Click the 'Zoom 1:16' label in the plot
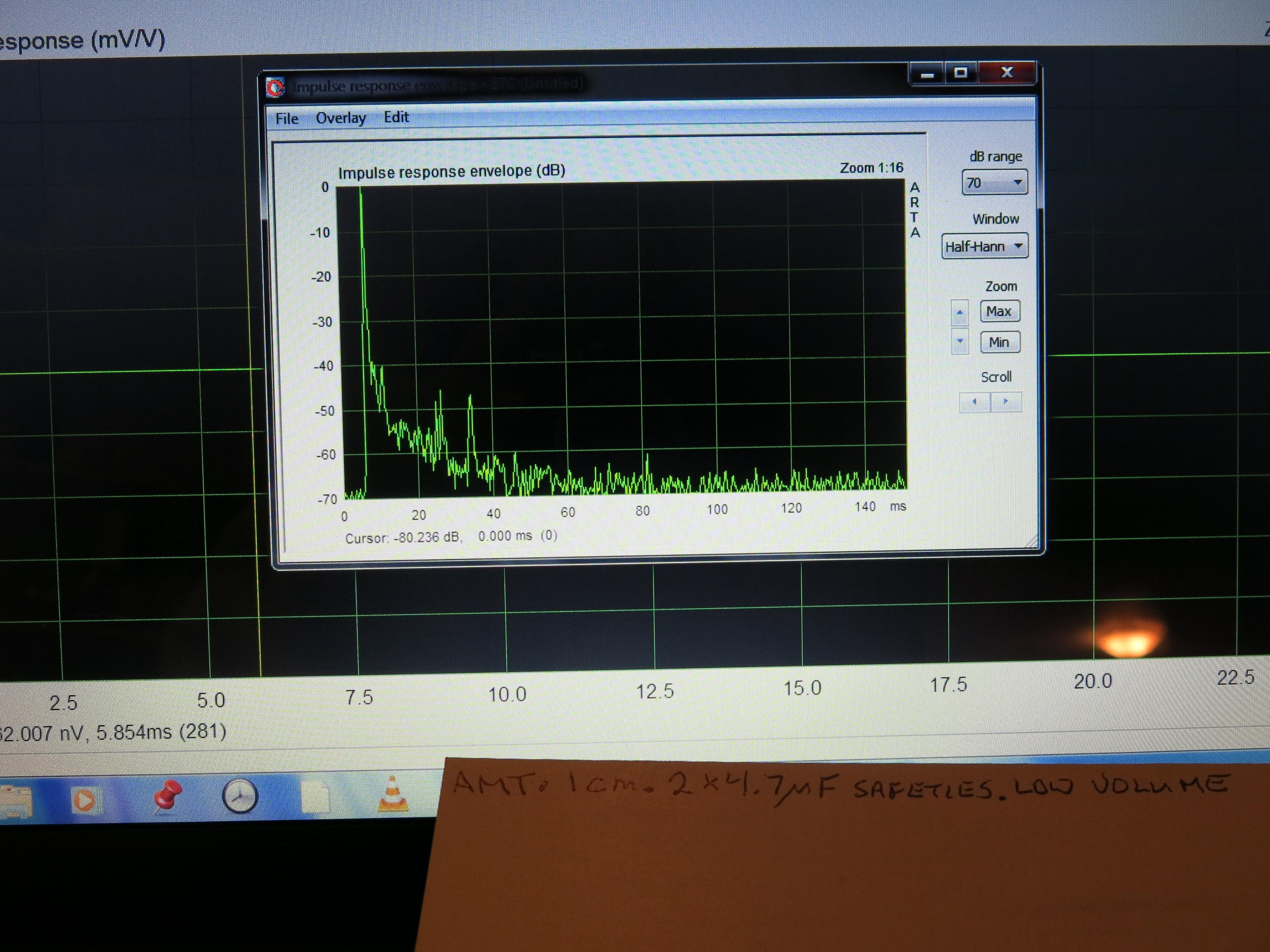The width and height of the screenshot is (1270, 952). click(x=871, y=167)
